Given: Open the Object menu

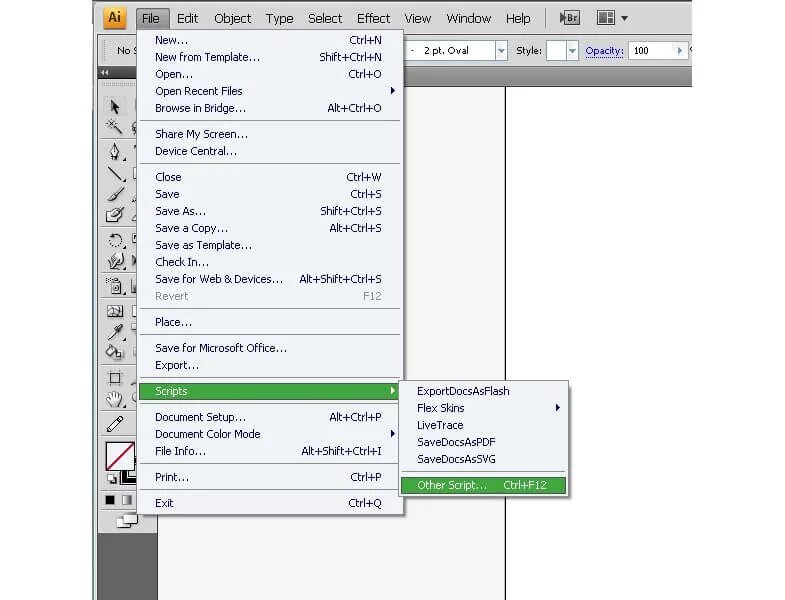Looking at the screenshot, I should 233,19.
